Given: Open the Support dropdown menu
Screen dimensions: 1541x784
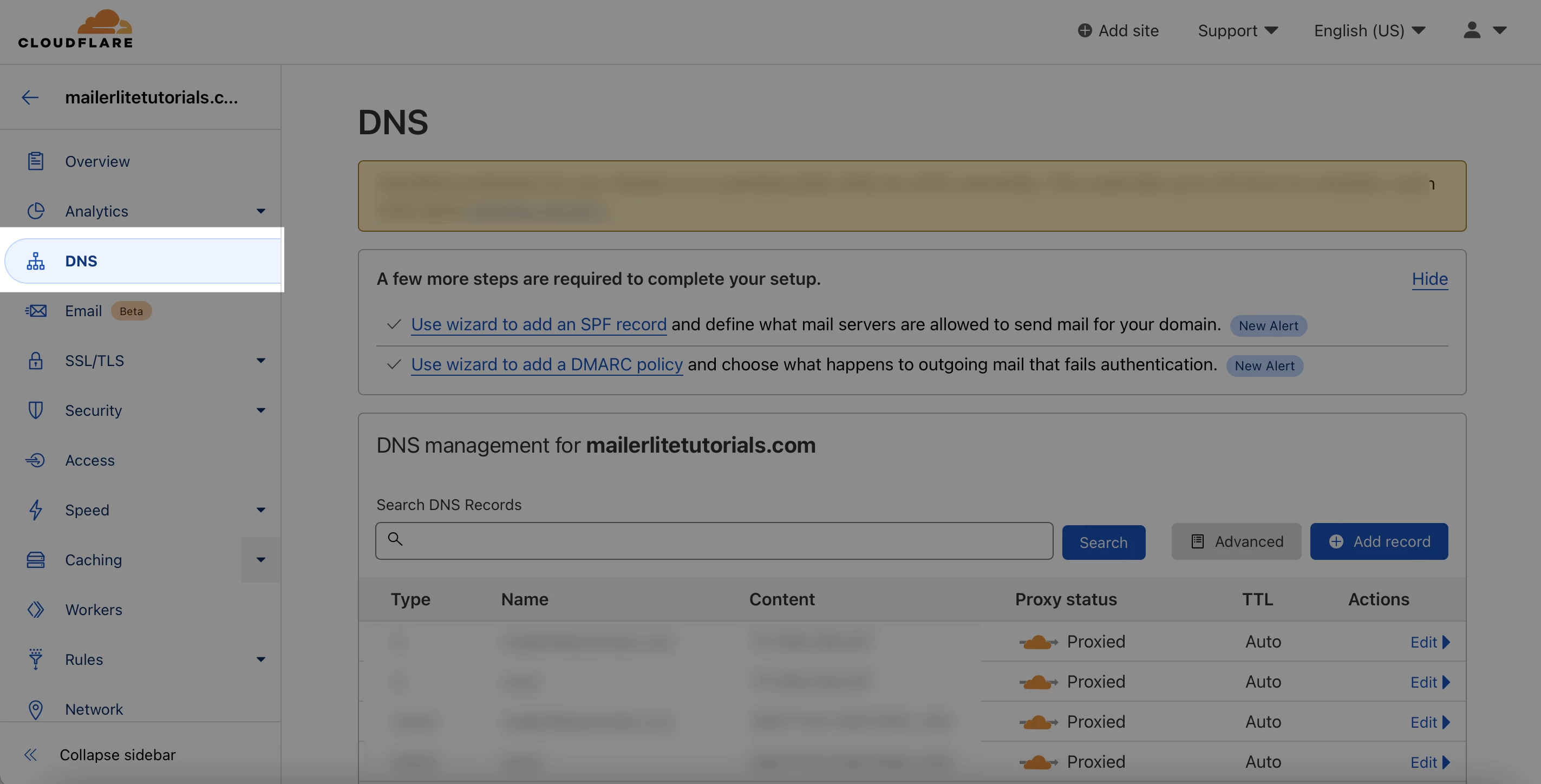Looking at the screenshot, I should pyautogui.click(x=1237, y=30).
